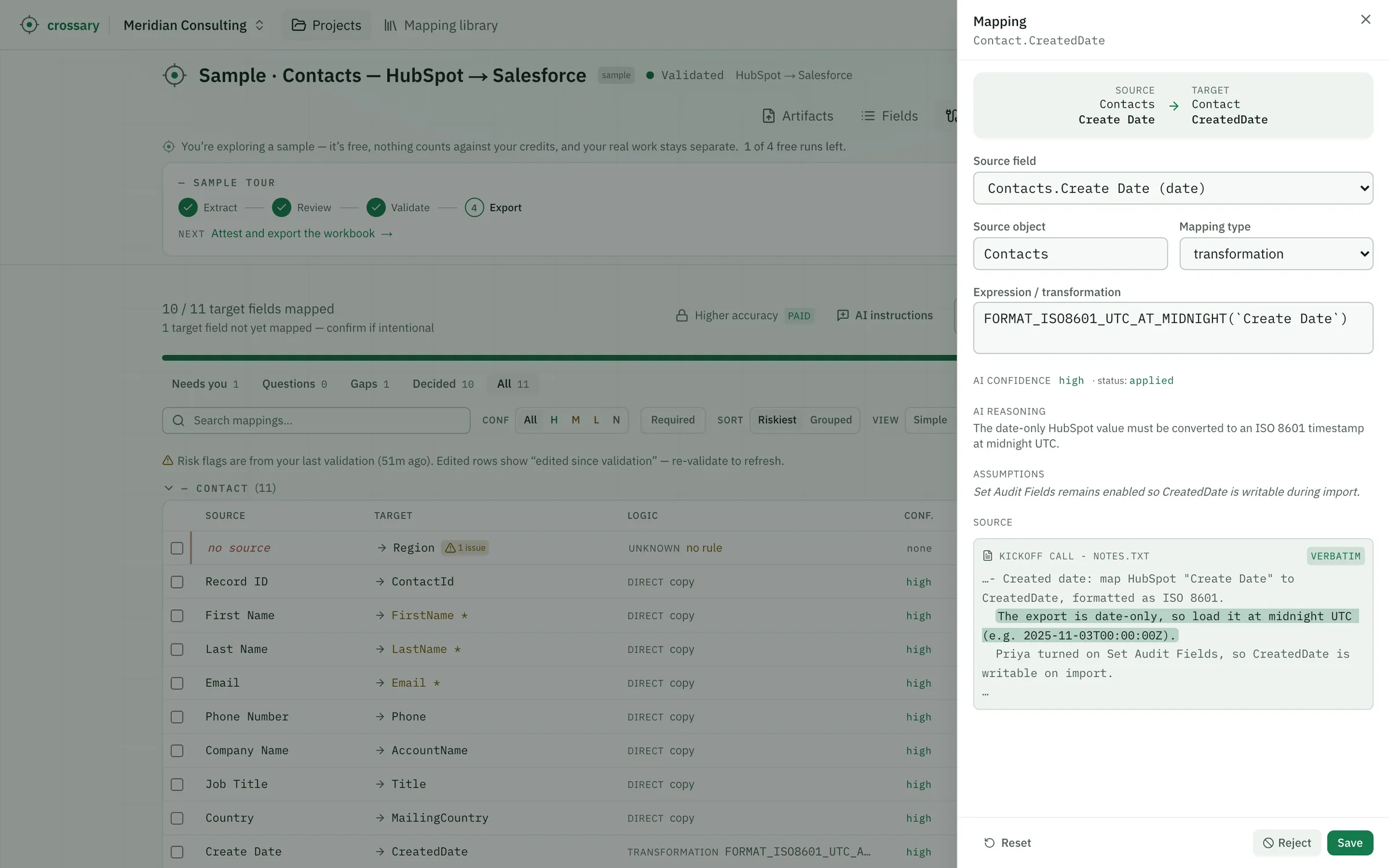Click the Extract step checkmark
The height and width of the screenshot is (868, 1389).
pos(188,207)
